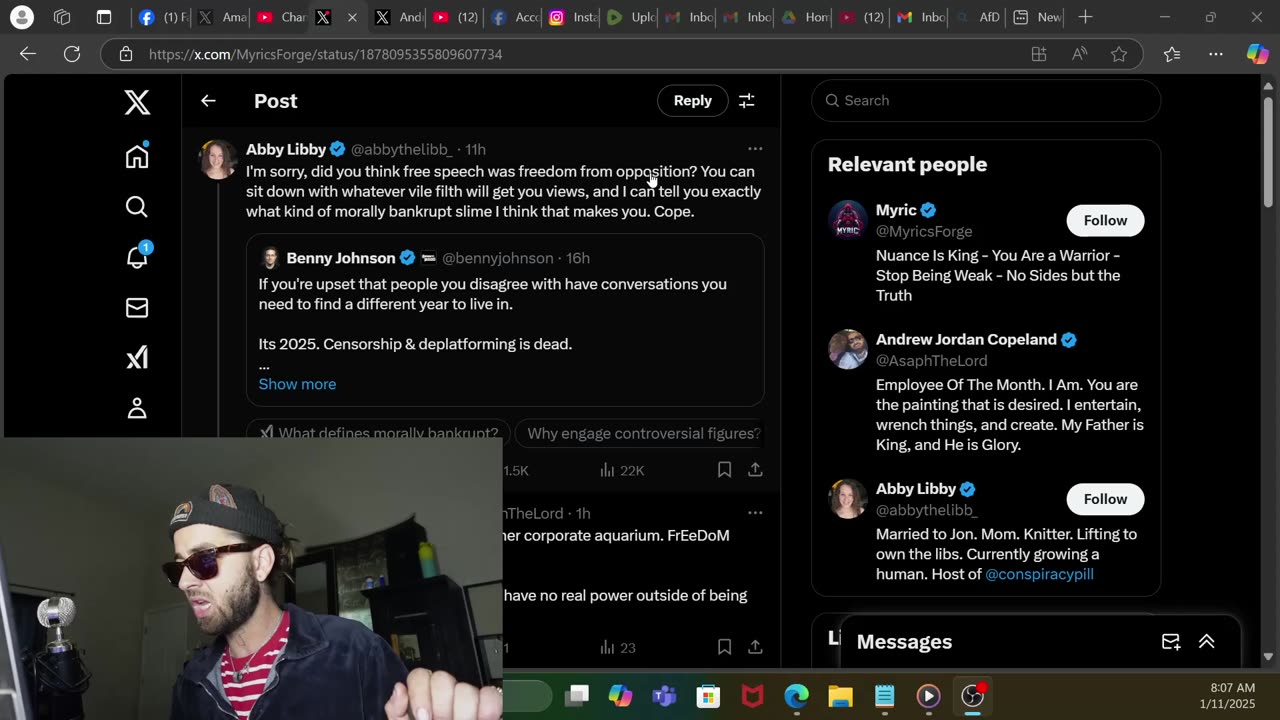
Task: Compose new message in Messages drawer
Action: pos(1170,642)
